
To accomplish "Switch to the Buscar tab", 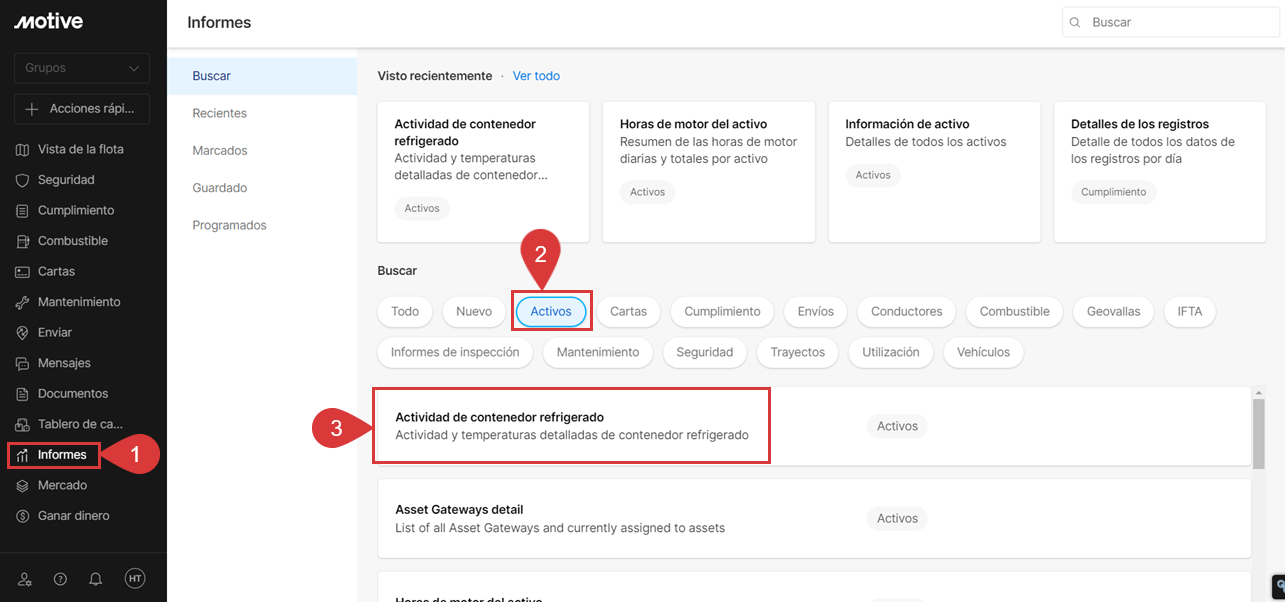I will pyautogui.click(x=262, y=76).
